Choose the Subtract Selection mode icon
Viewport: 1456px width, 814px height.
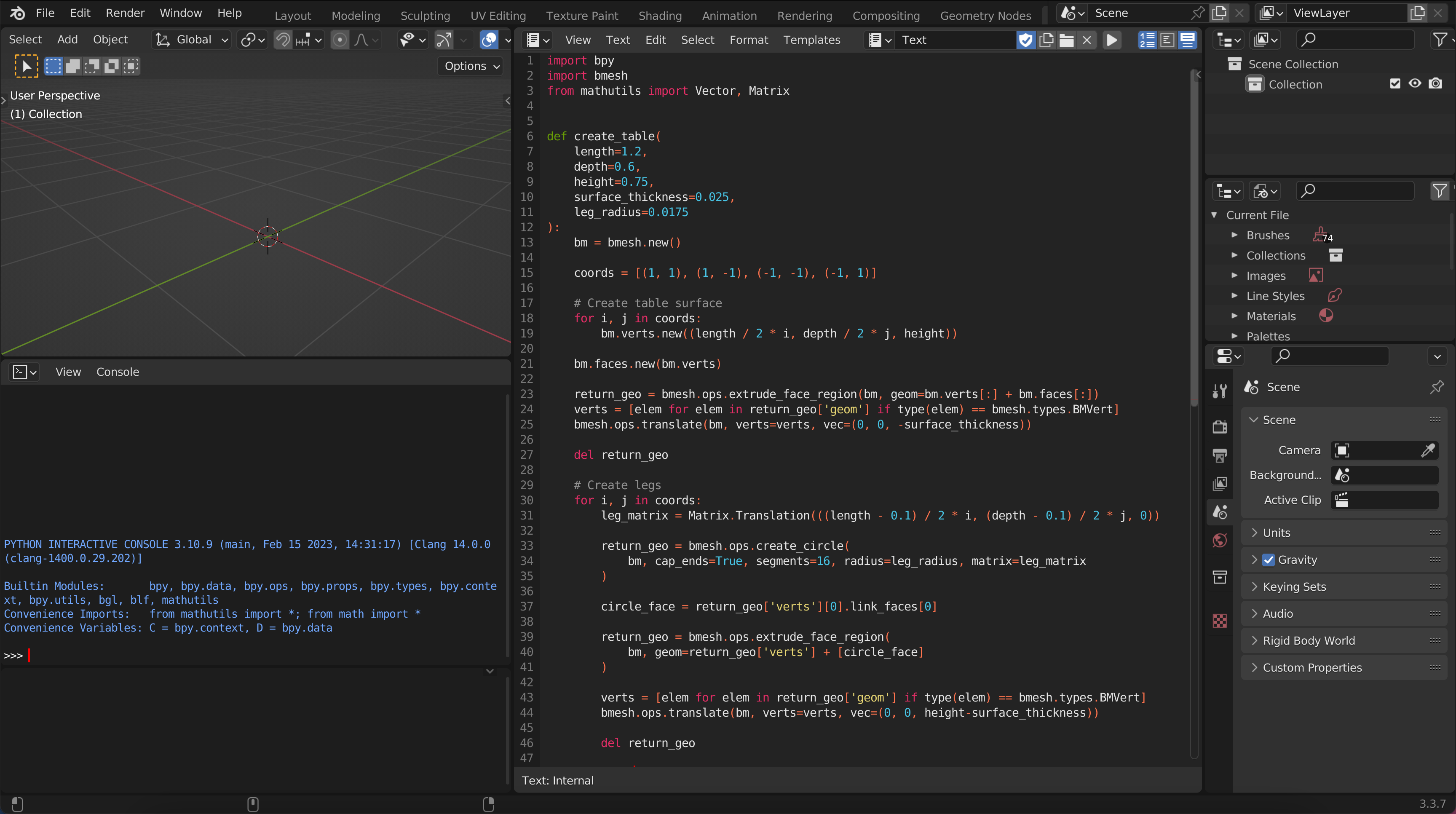(92, 66)
